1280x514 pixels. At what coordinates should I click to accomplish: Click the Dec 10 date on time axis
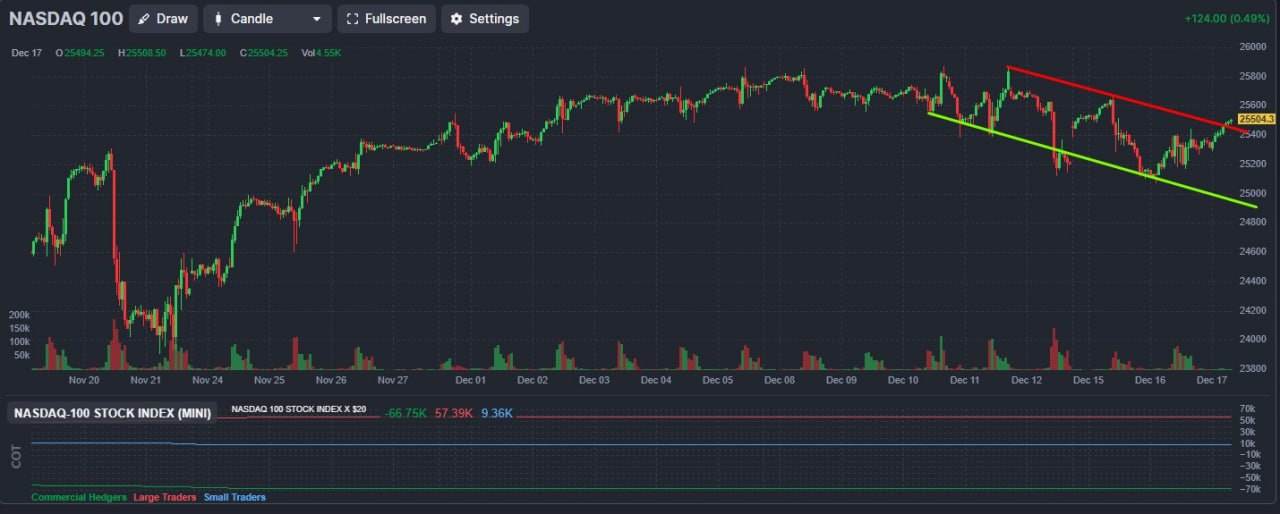click(903, 380)
